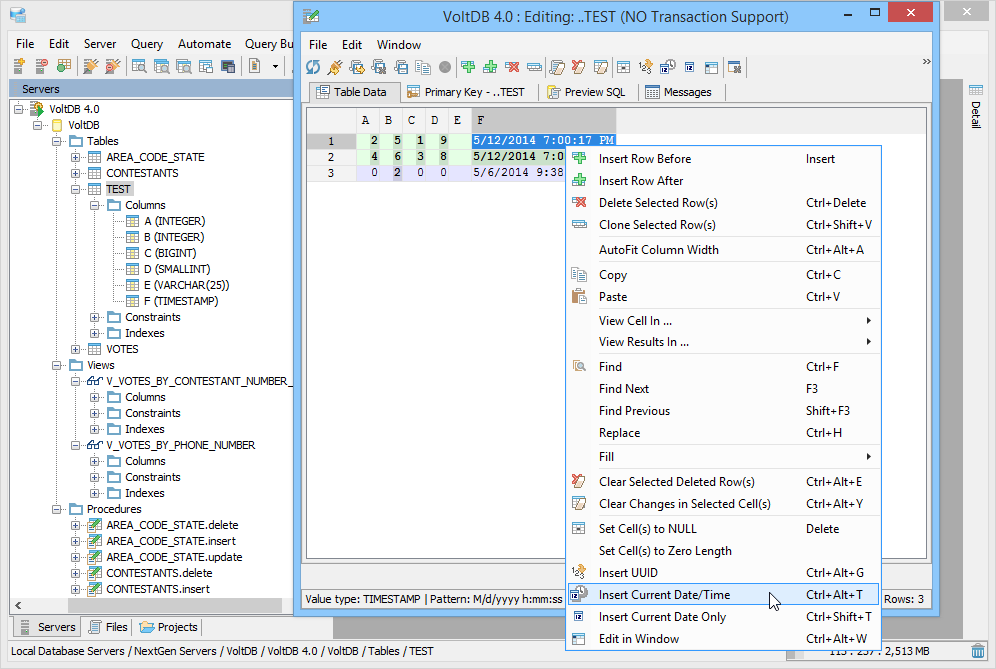Expand the VOTES table node
996x669 pixels.
tap(76, 349)
